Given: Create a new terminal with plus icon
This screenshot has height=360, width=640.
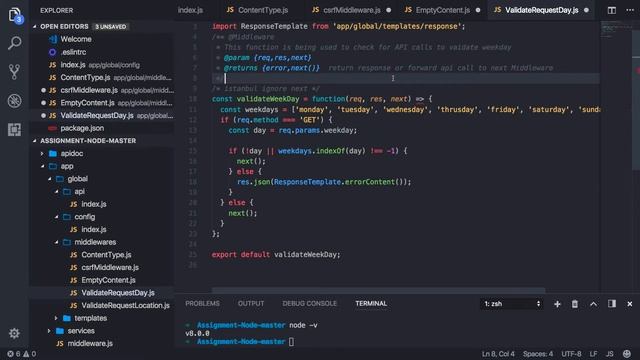Looking at the screenshot, I should coord(557,304).
